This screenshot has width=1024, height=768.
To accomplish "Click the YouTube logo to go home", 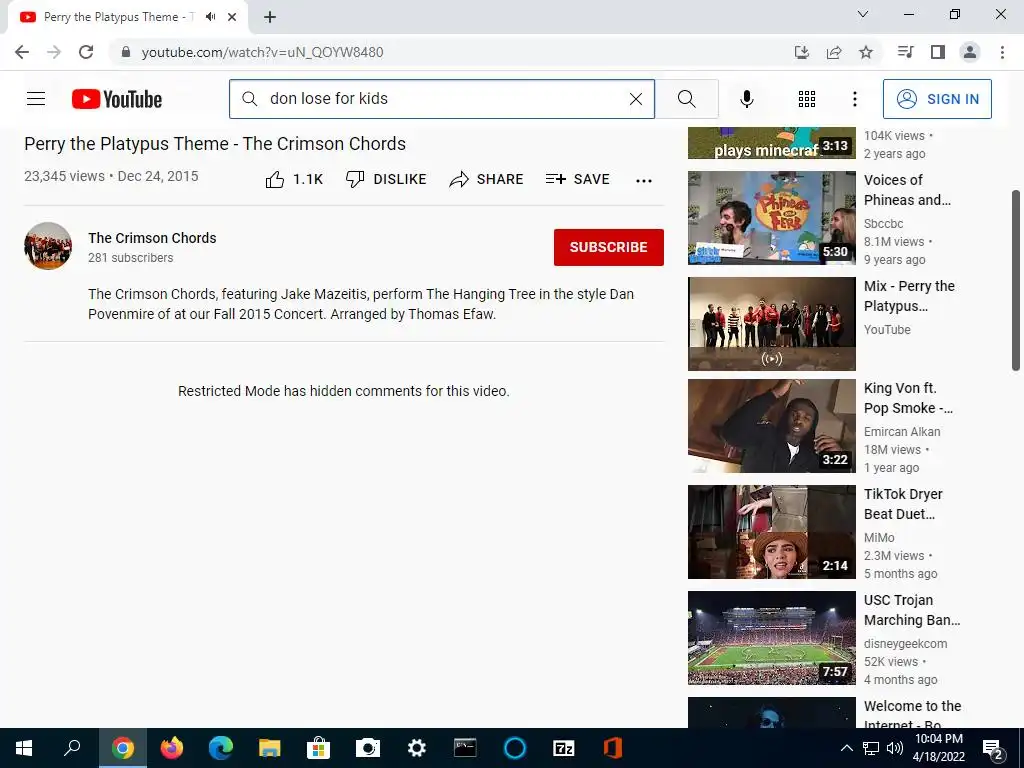I will (x=116, y=99).
